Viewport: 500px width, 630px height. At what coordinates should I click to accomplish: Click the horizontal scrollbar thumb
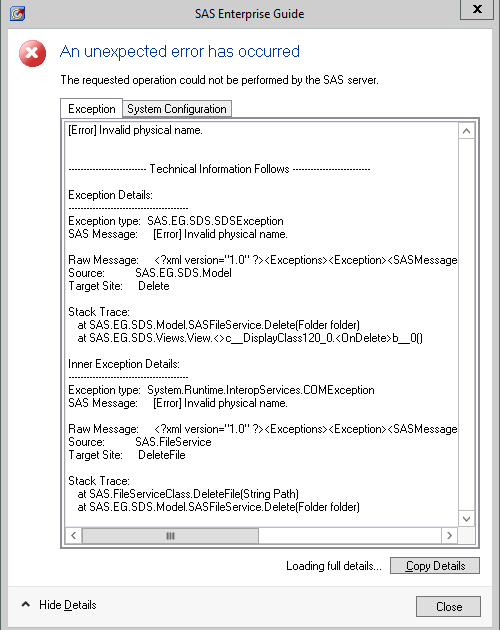point(170,536)
